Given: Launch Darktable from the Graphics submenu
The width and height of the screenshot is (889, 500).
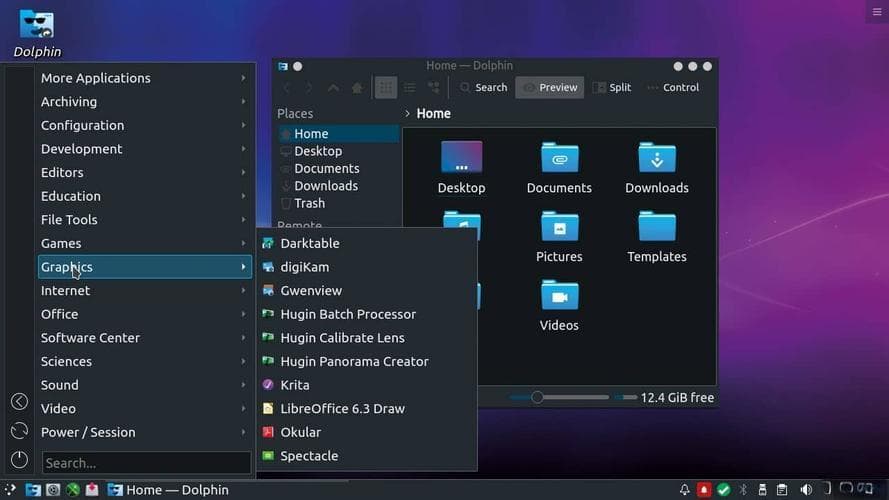Looking at the screenshot, I should click(x=367, y=243).
